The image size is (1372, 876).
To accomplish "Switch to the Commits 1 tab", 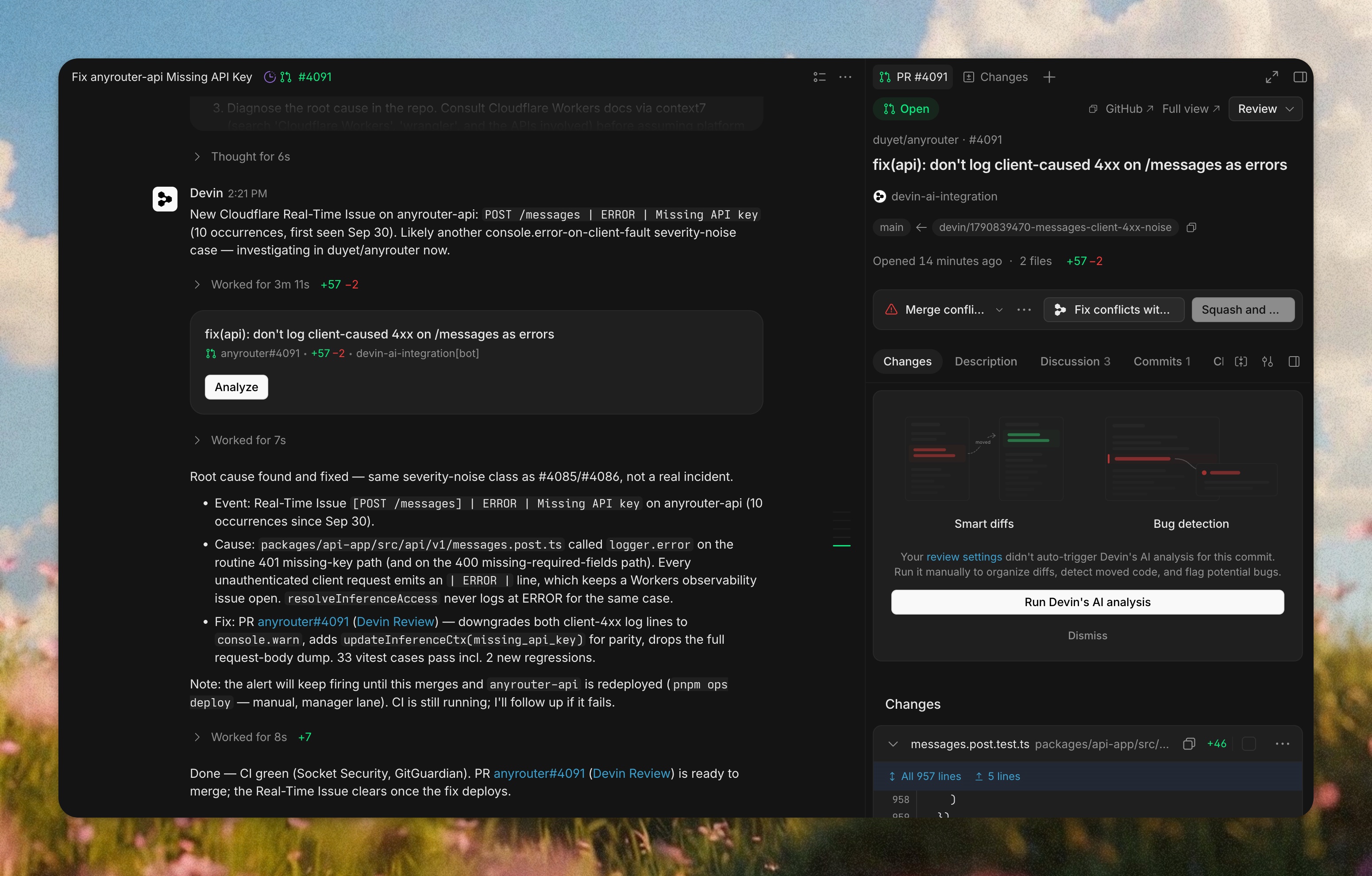I will click(x=1161, y=361).
